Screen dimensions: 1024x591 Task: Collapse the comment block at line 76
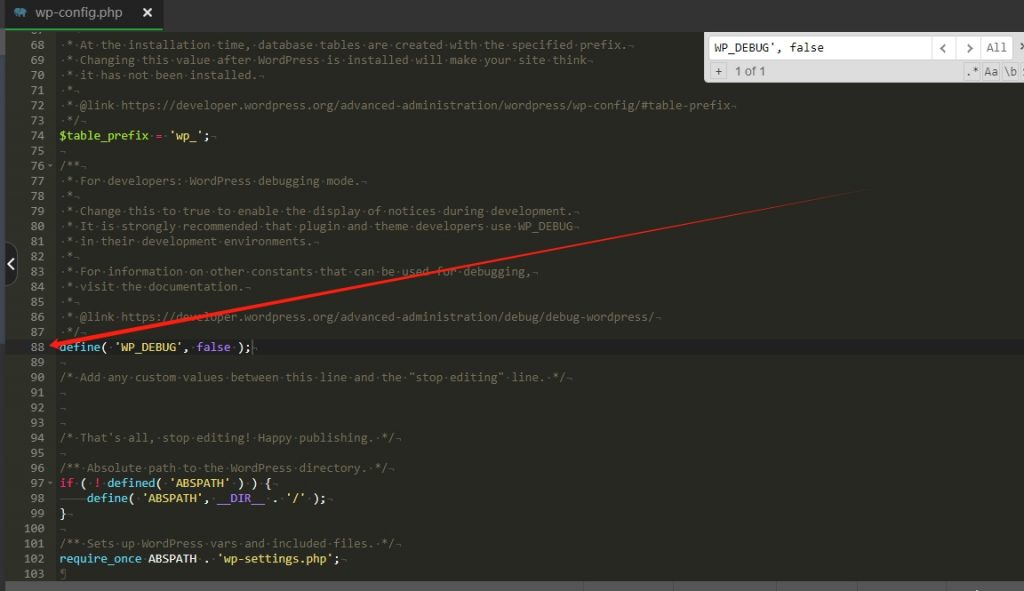(50, 166)
